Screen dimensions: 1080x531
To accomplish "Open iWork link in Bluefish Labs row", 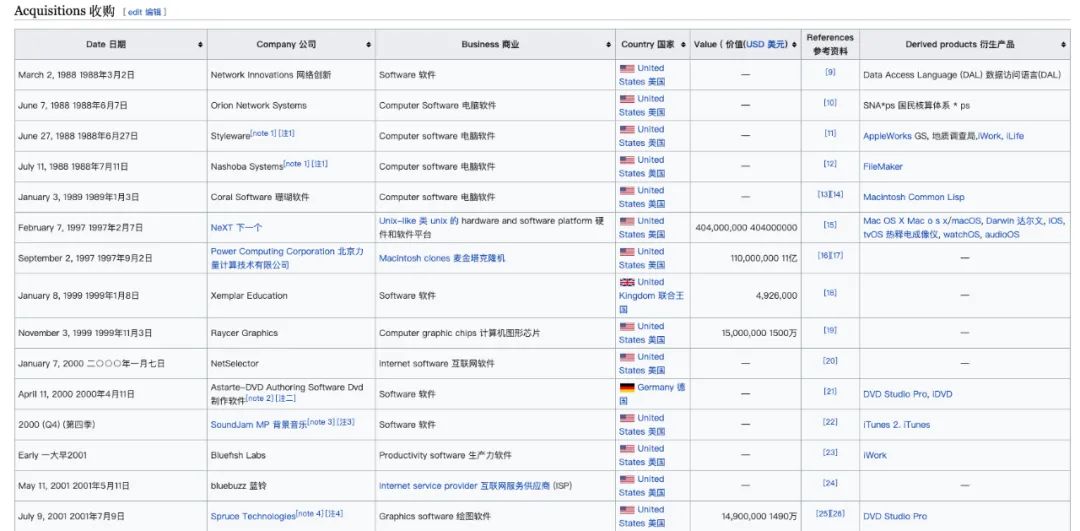I will click(x=875, y=455).
